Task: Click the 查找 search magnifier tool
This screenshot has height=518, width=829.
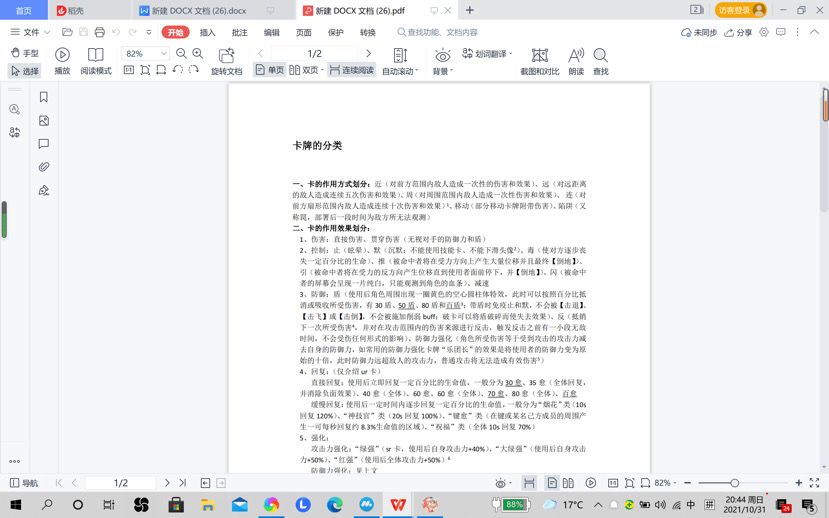Action: click(601, 61)
